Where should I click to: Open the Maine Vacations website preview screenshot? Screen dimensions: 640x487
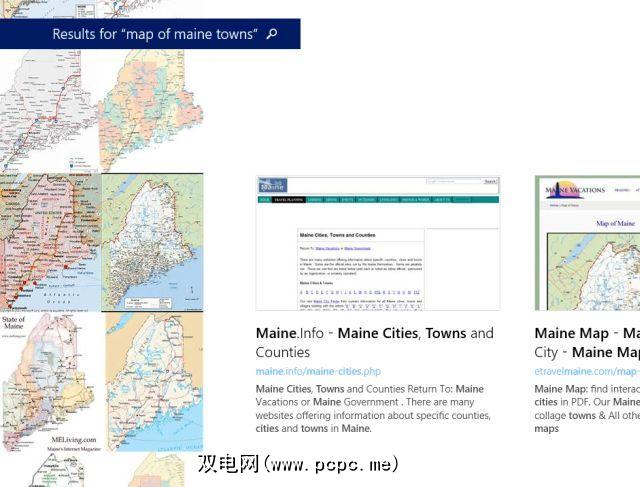click(587, 243)
